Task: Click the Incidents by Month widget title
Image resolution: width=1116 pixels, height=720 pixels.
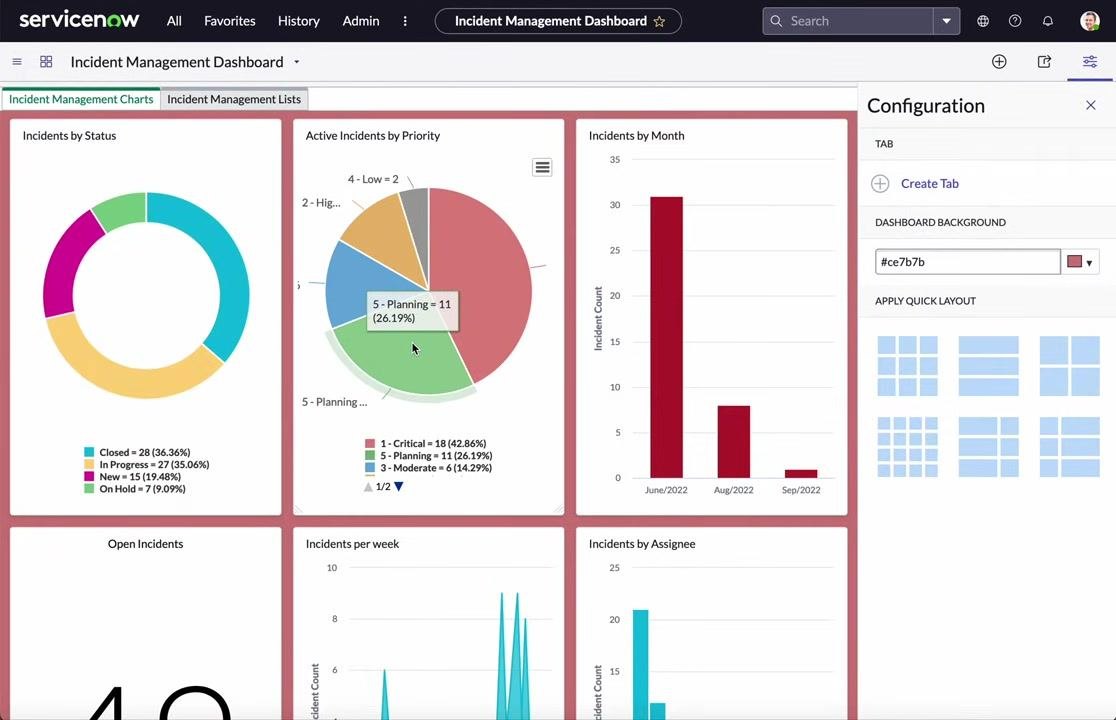Action: 636,135
